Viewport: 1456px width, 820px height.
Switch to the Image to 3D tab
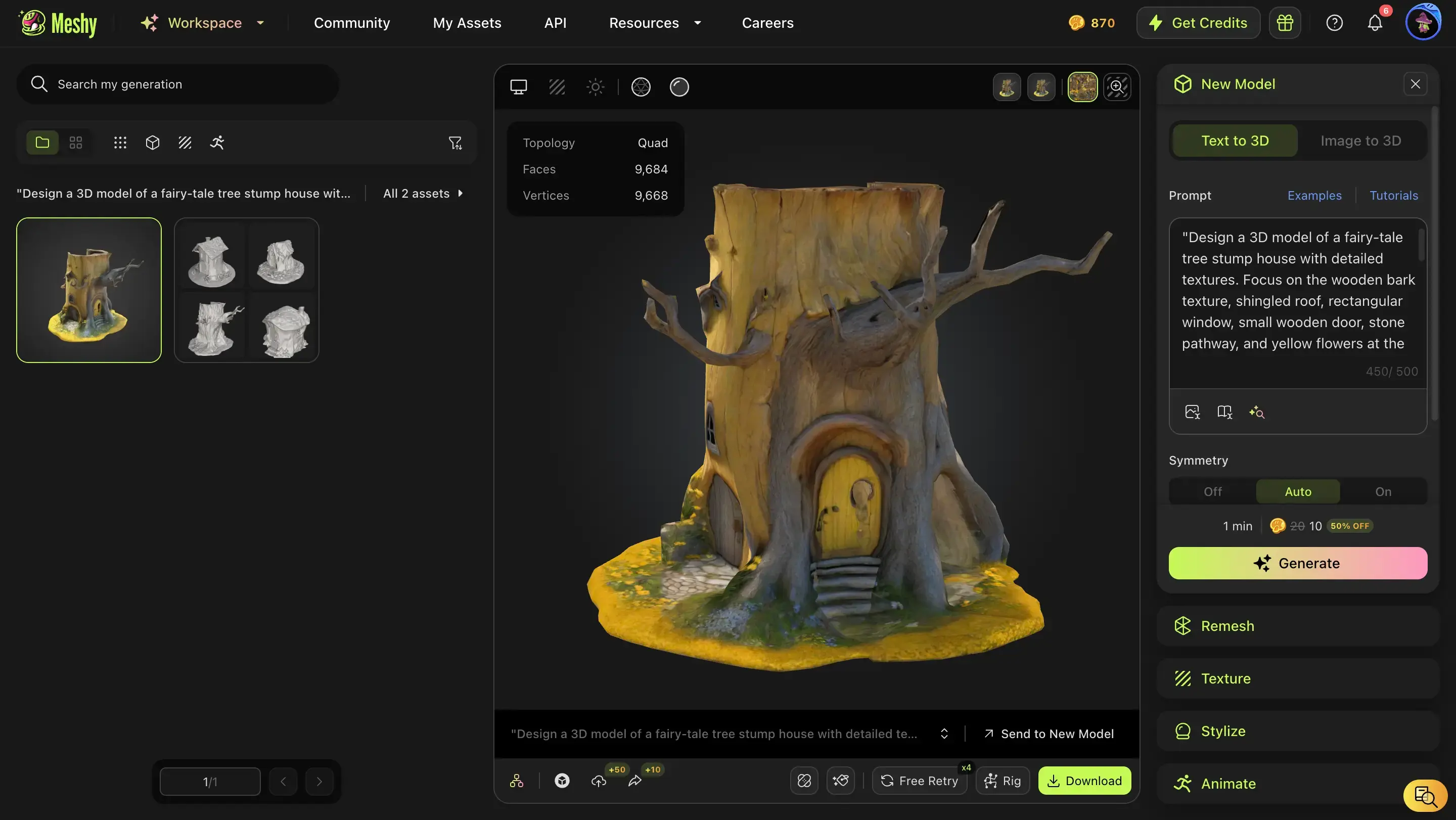pyautogui.click(x=1360, y=141)
